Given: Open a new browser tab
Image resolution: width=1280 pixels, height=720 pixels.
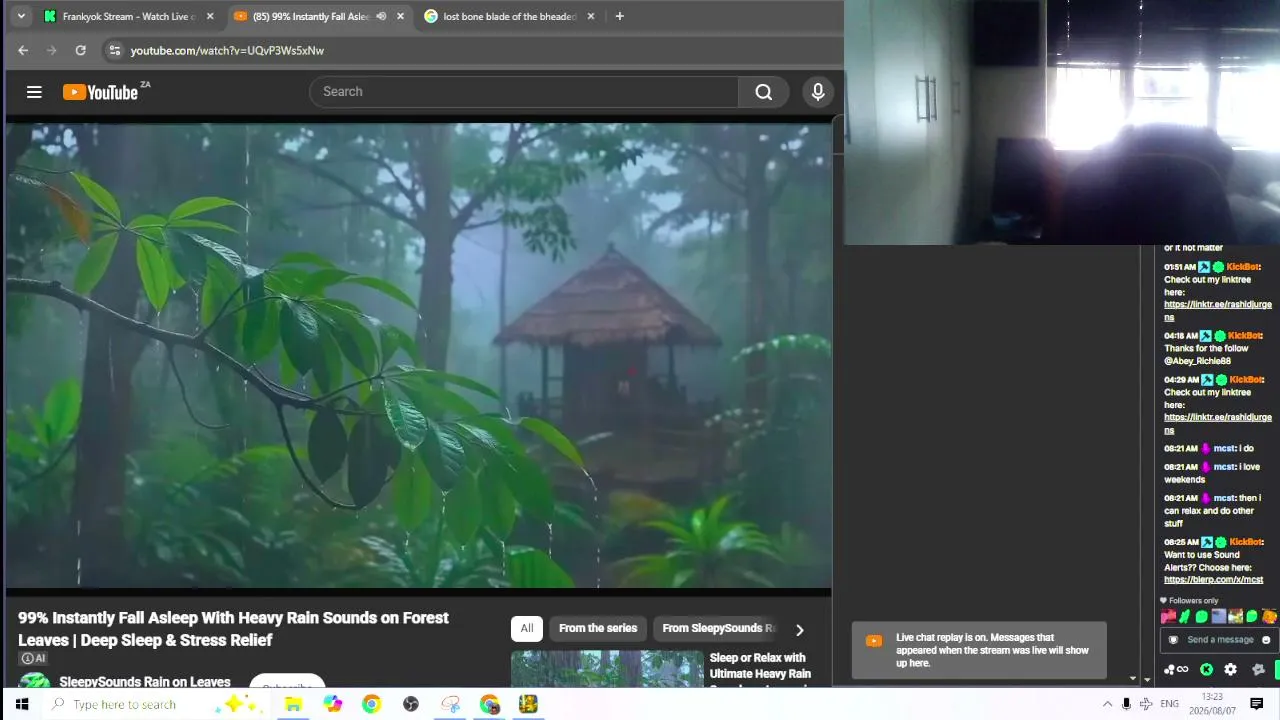Looking at the screenshot, I should click(619, 16).
